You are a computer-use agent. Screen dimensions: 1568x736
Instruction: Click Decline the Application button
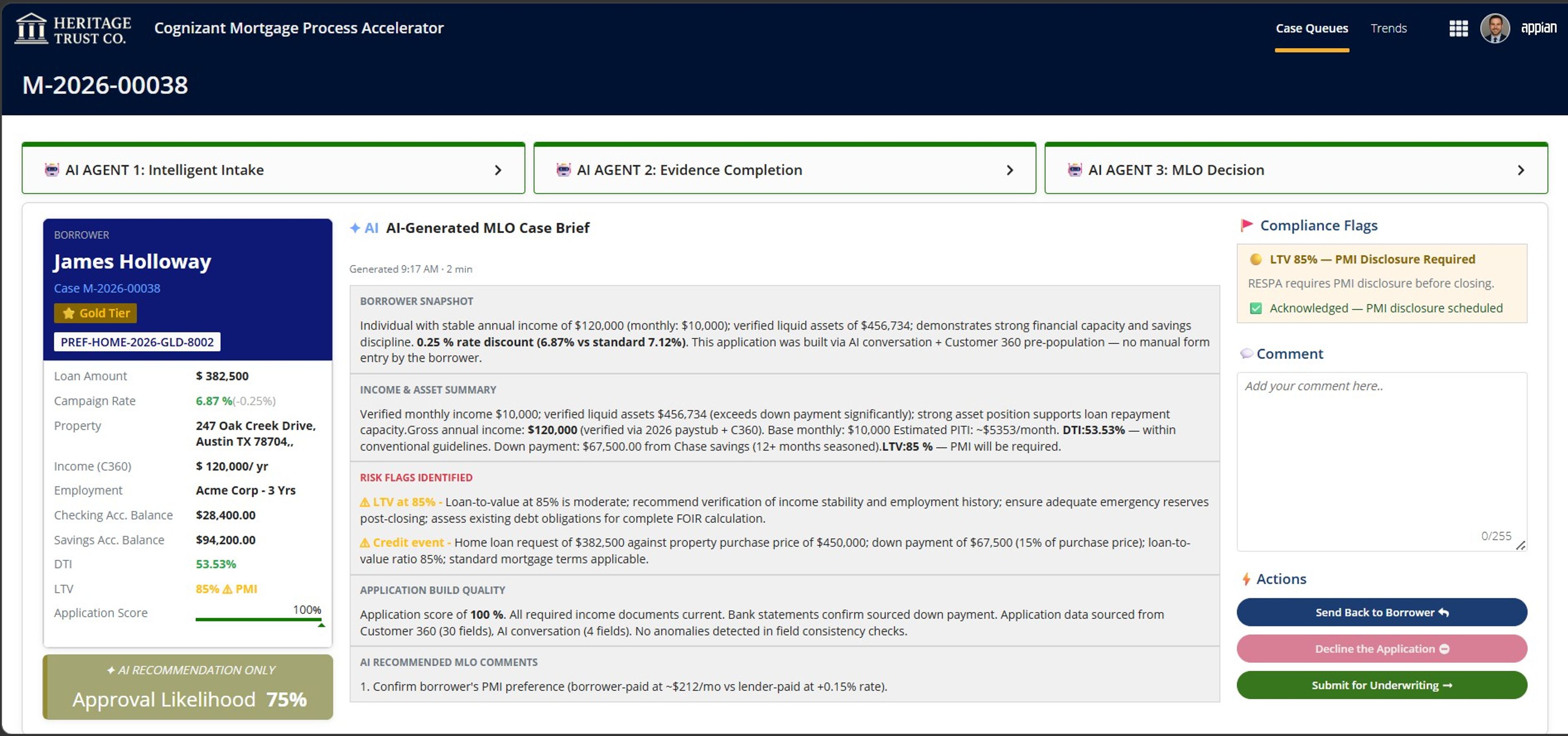1382,648
